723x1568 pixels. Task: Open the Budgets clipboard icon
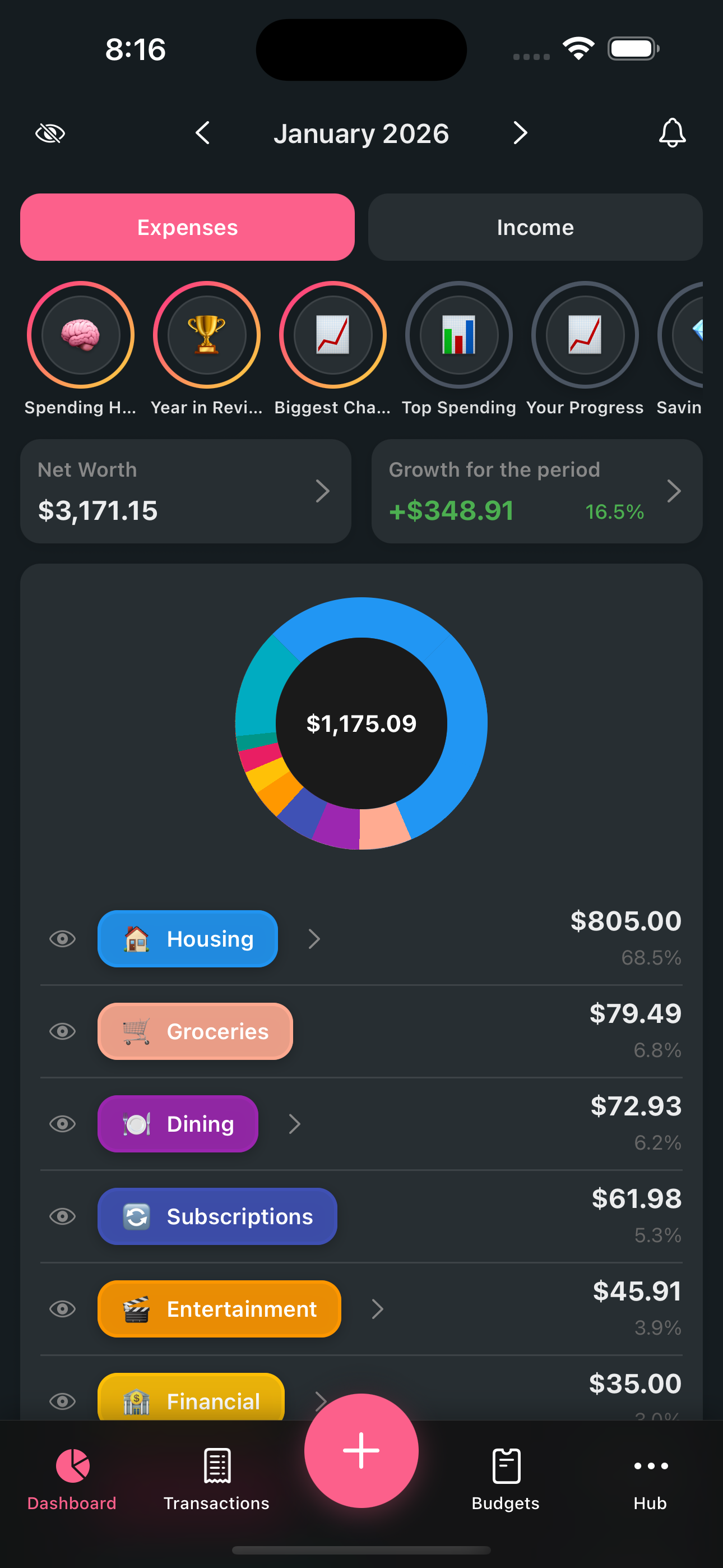505,1466
